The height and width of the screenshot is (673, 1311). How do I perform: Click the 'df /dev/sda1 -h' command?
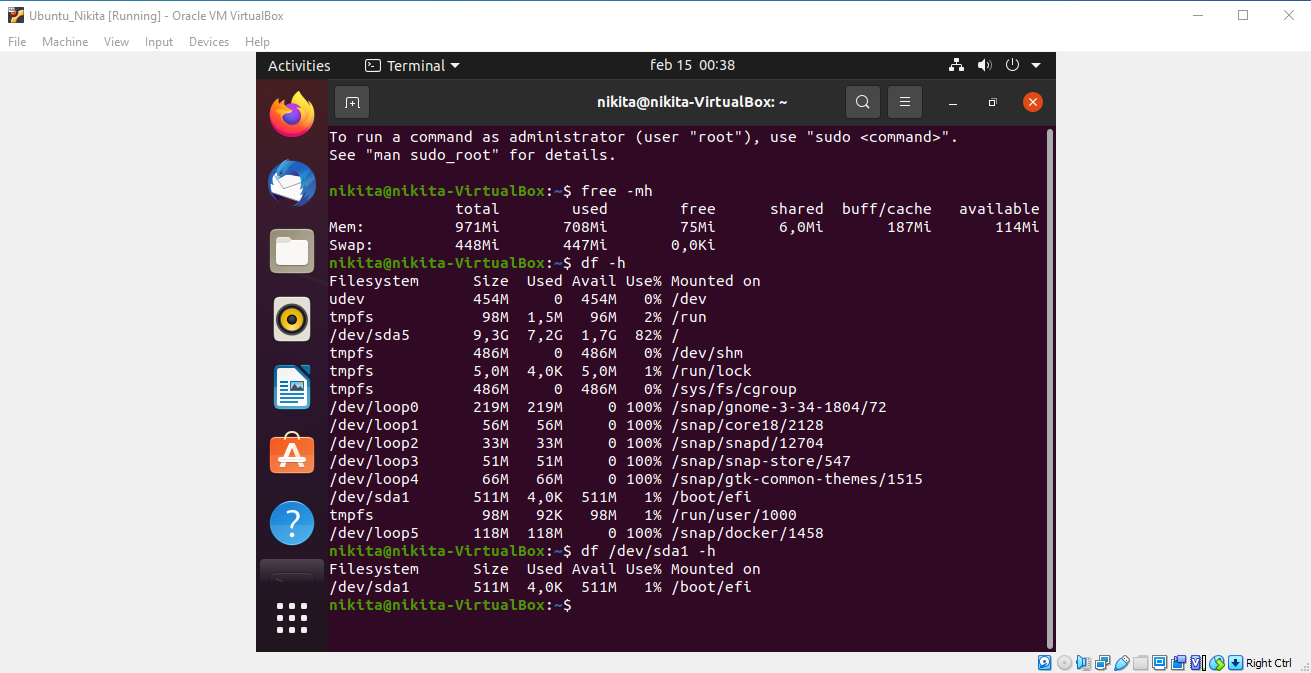point(649,551)
